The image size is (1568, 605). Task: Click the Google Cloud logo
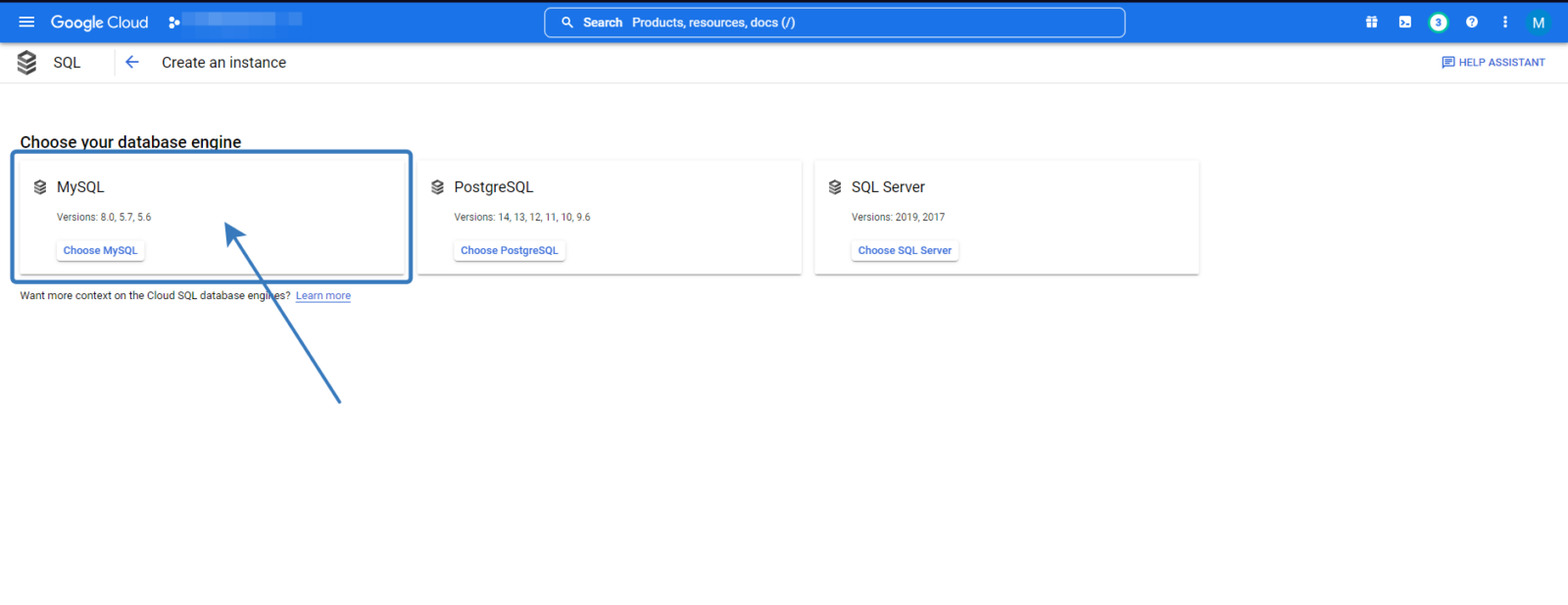pos(99,22)
